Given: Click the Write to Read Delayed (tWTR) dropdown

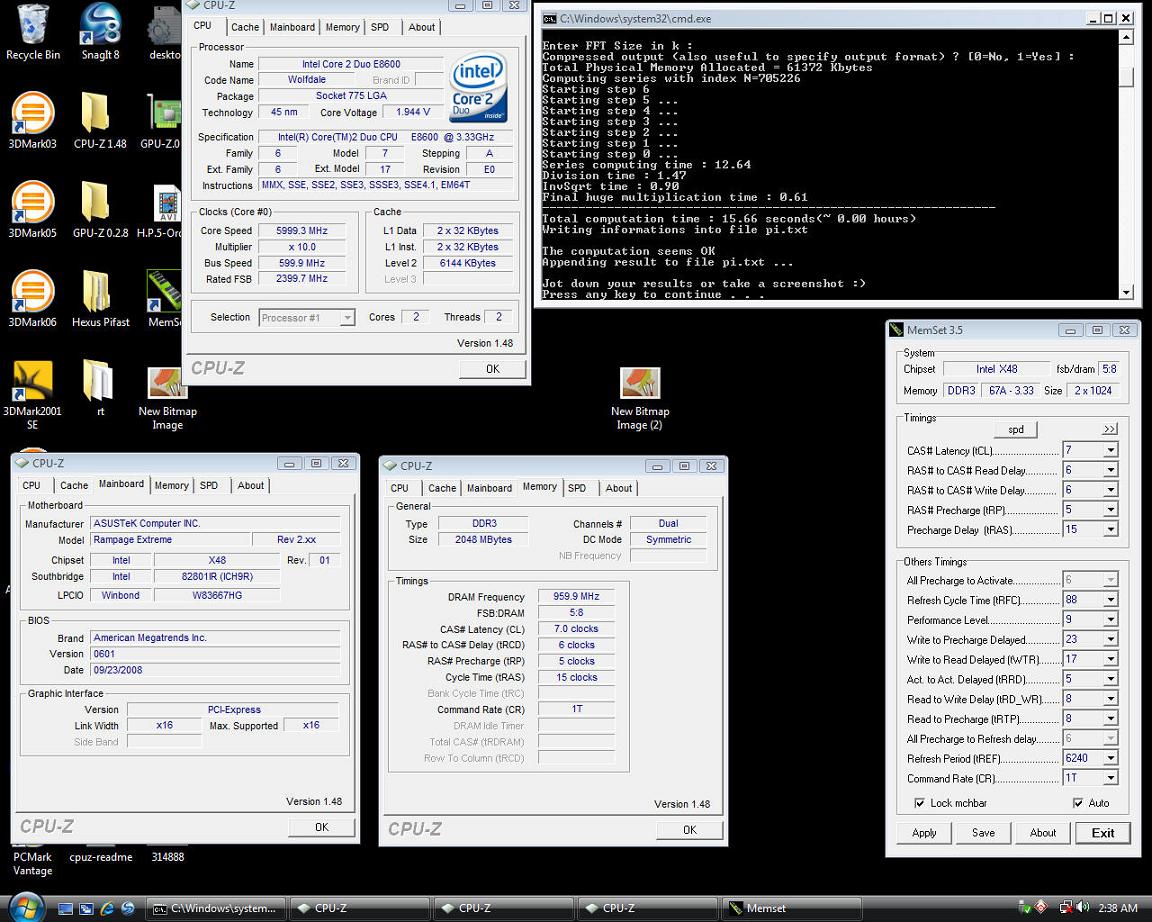Looking at the screenshot, I should coord(1111,659).
